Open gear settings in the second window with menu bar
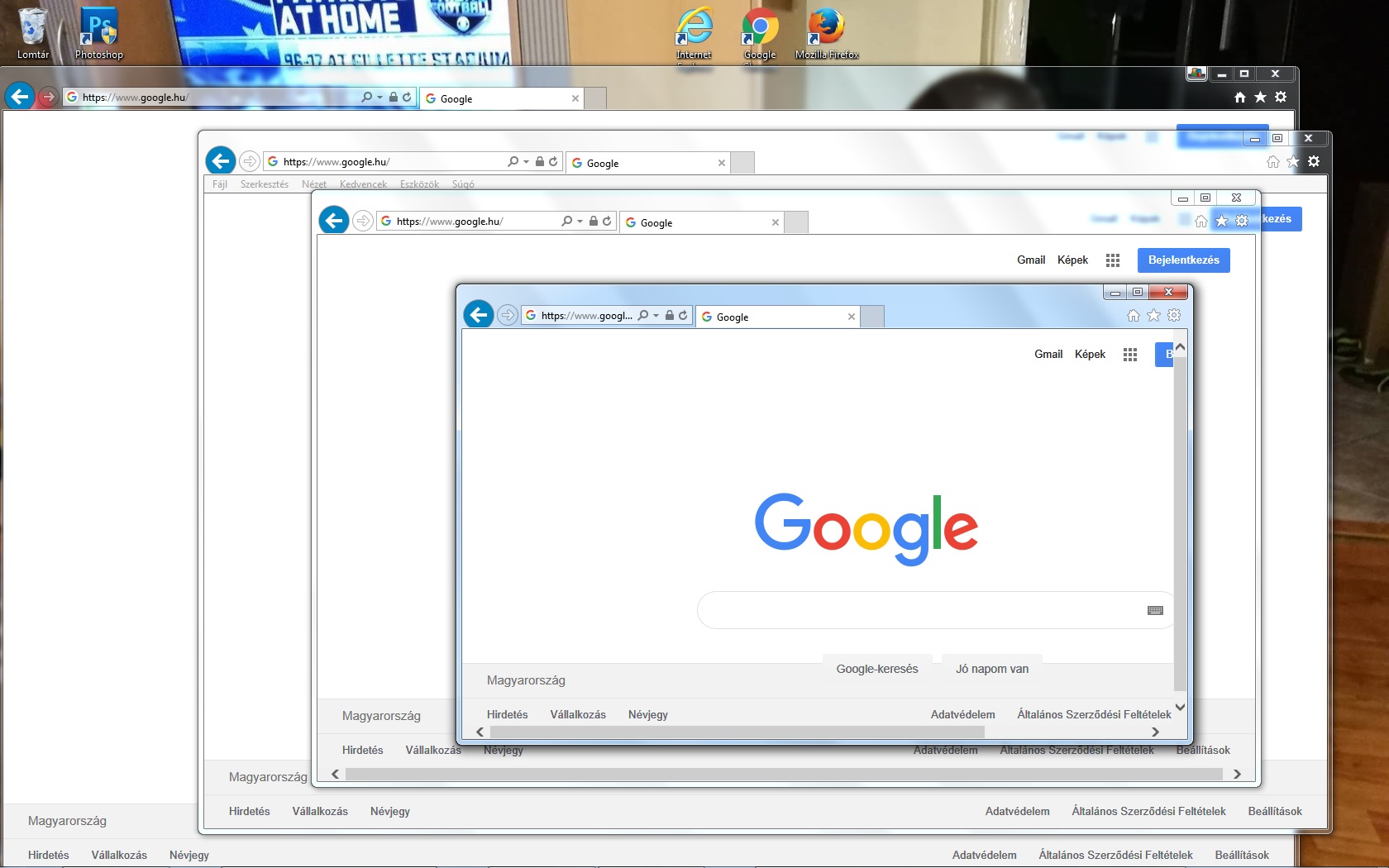The image size is (1389, 868). [1314, 161]
